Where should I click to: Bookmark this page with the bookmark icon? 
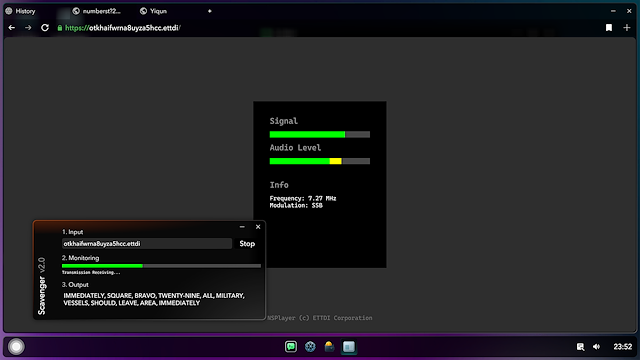tap(609, 28)
